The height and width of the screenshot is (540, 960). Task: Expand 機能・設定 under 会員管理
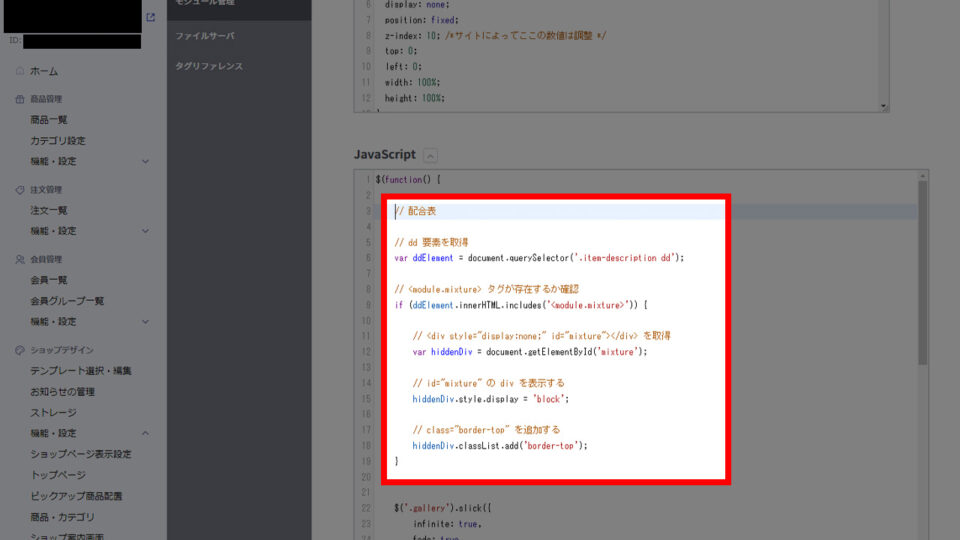145,322
